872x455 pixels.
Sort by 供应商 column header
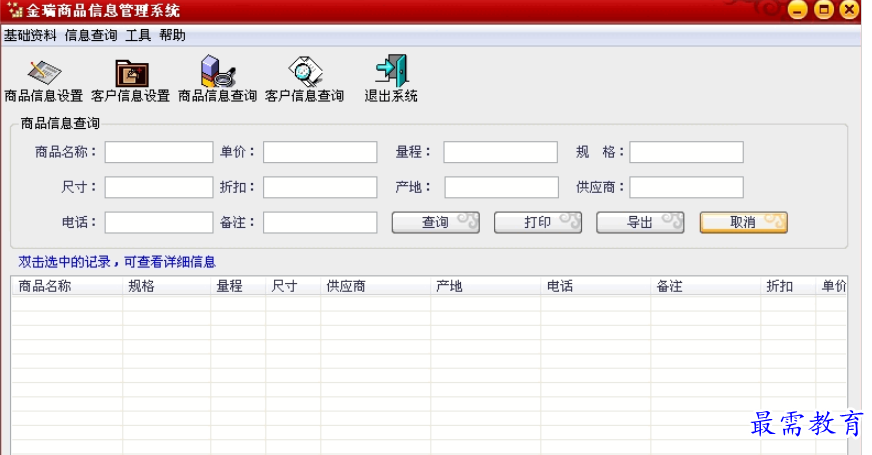tap(375, 286)
